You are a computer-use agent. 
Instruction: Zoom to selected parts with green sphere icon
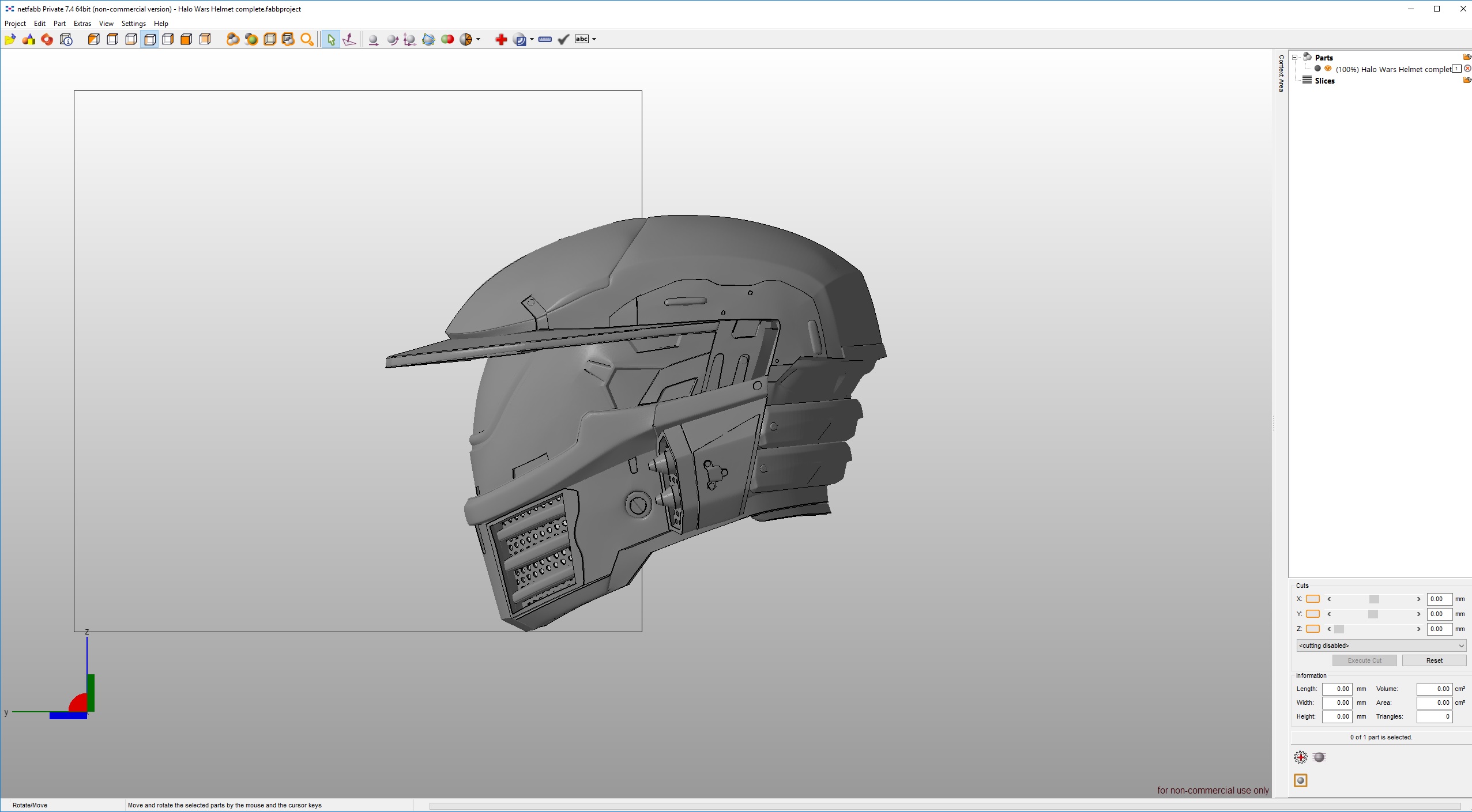(251, 39)
